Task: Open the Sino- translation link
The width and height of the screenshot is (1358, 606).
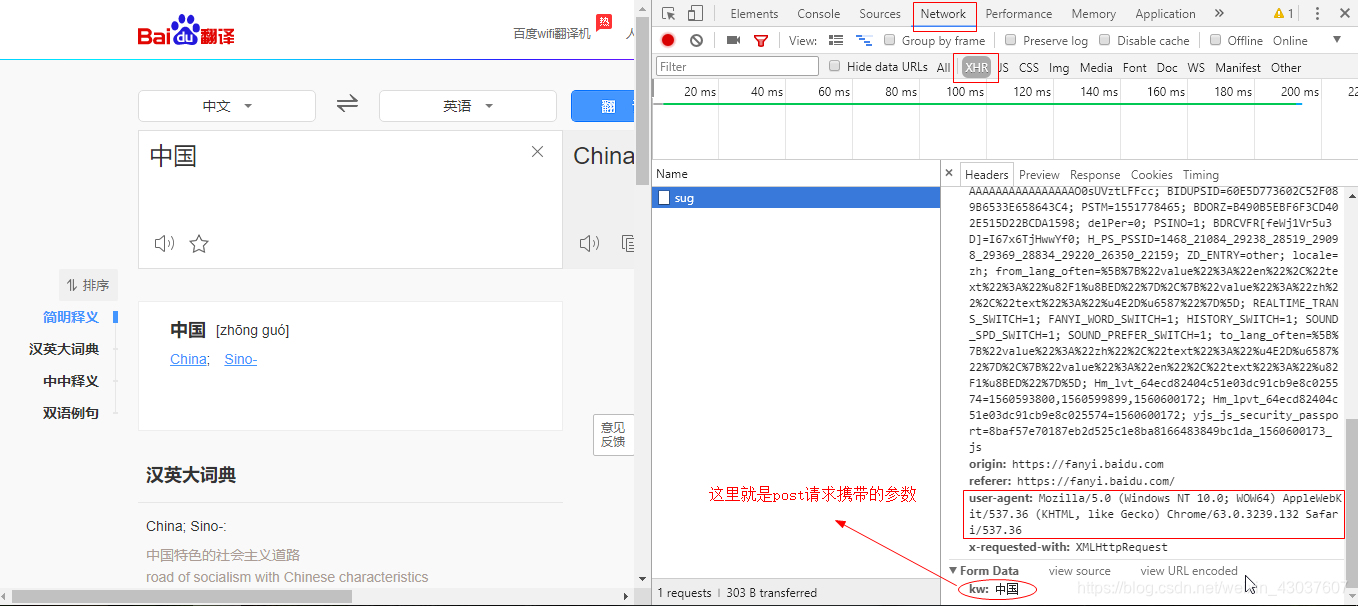Action: coord(240,359)
